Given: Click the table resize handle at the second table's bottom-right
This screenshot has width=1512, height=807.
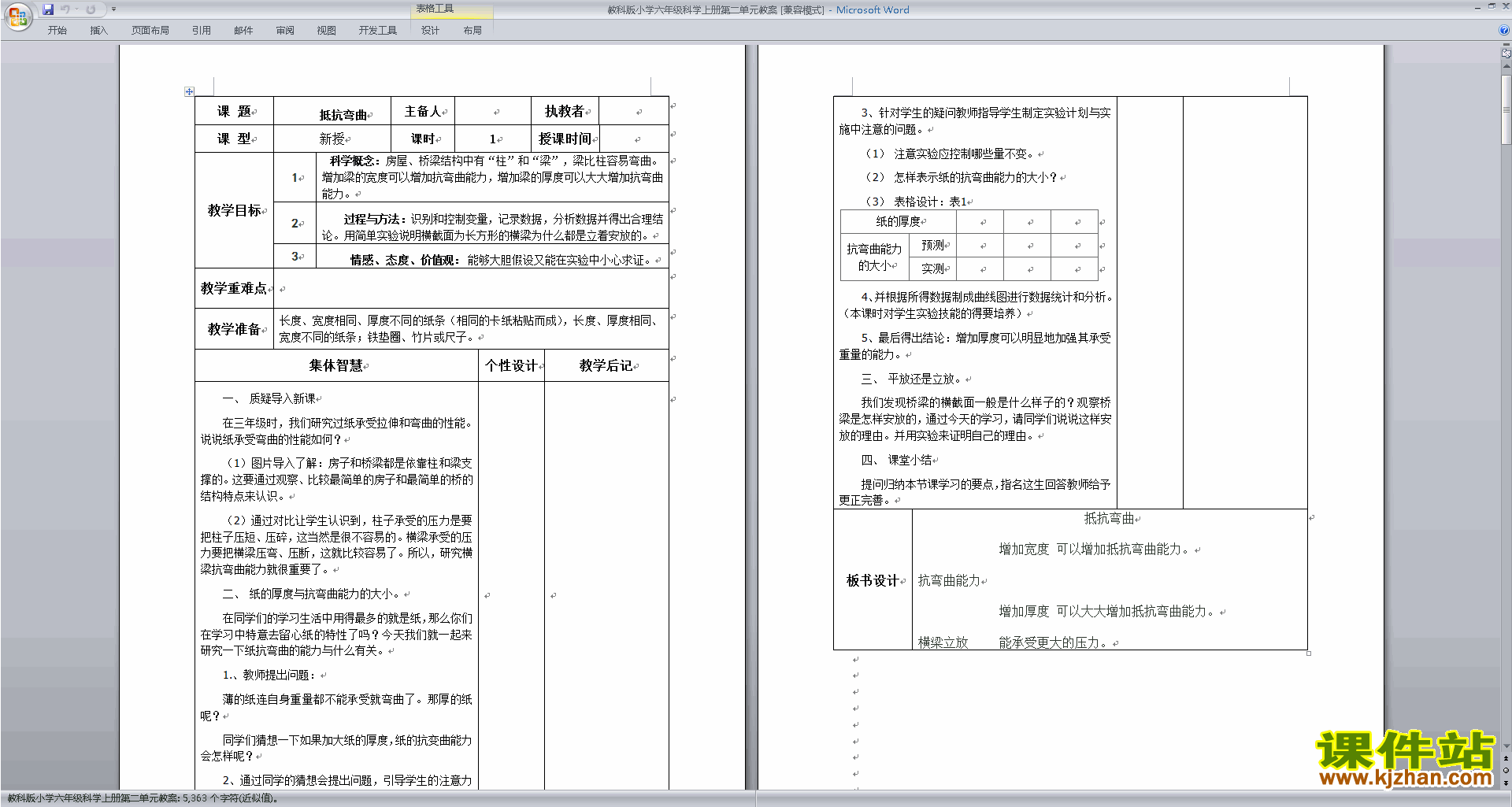Looking at the screenshot, I should 1309,653.
